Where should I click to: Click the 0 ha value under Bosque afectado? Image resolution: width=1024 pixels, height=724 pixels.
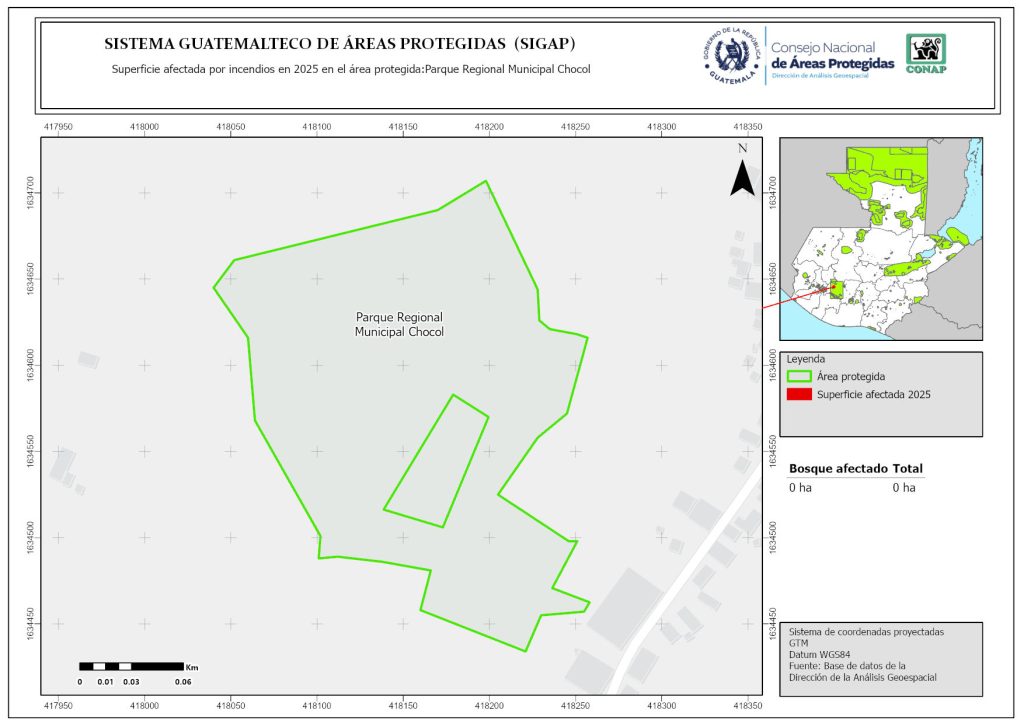pos(799,488)
